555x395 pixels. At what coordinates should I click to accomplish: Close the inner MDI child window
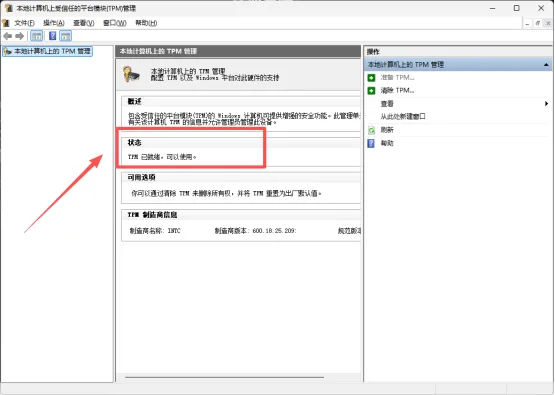pyautogui.click(x=548, y=23)
